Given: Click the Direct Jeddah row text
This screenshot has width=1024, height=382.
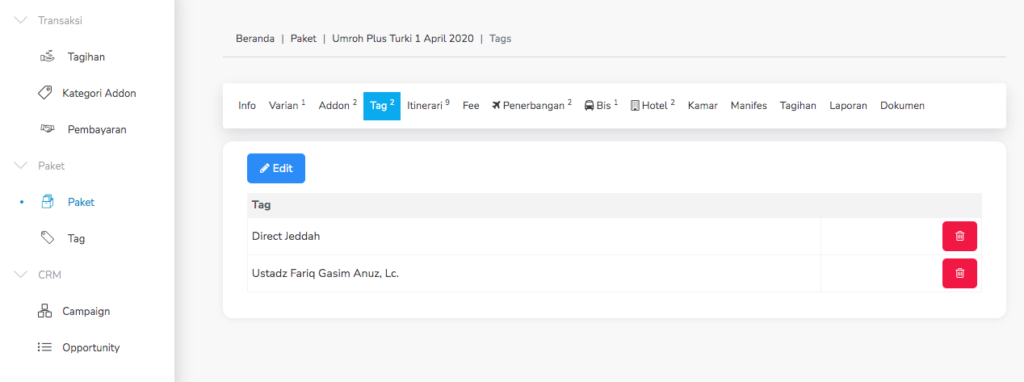Looking at the screenshot, I should (x=286, y=236).
